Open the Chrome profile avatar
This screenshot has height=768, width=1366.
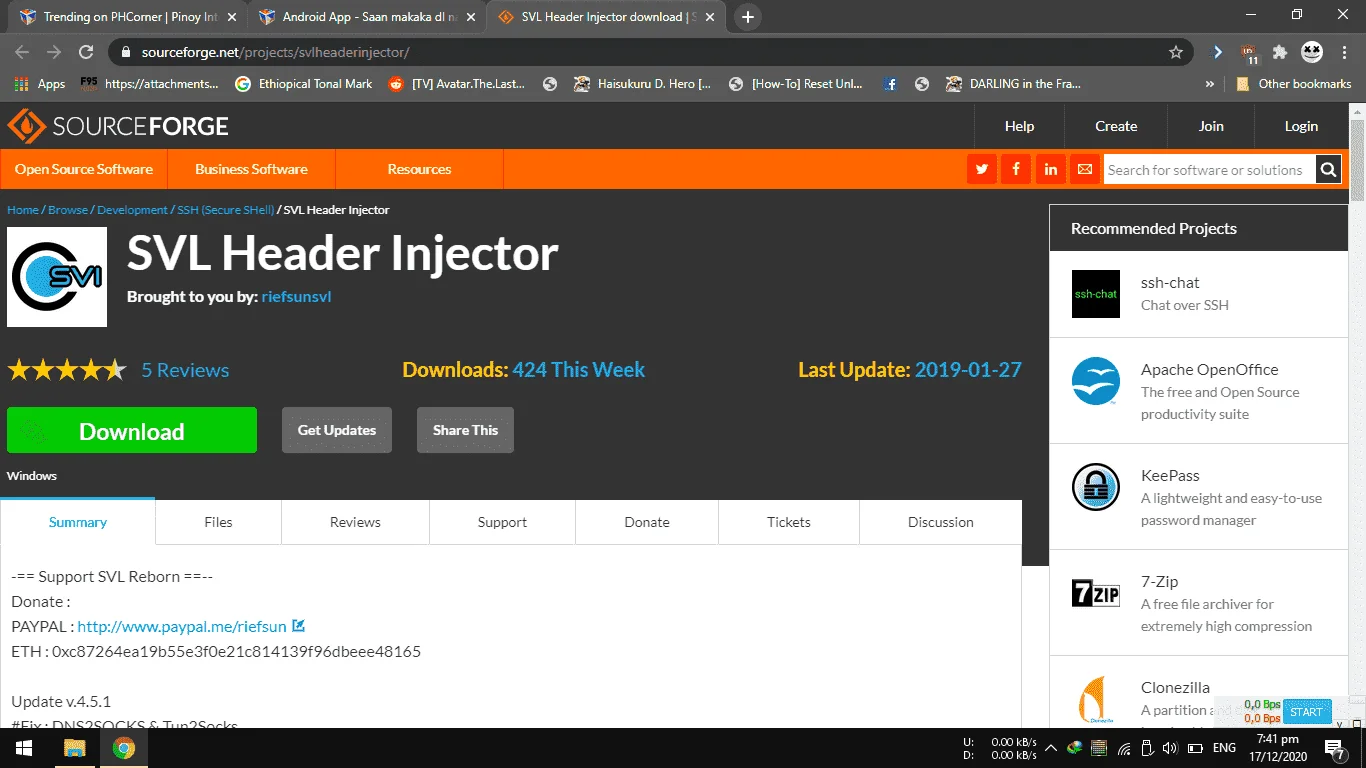(1312, 52)
